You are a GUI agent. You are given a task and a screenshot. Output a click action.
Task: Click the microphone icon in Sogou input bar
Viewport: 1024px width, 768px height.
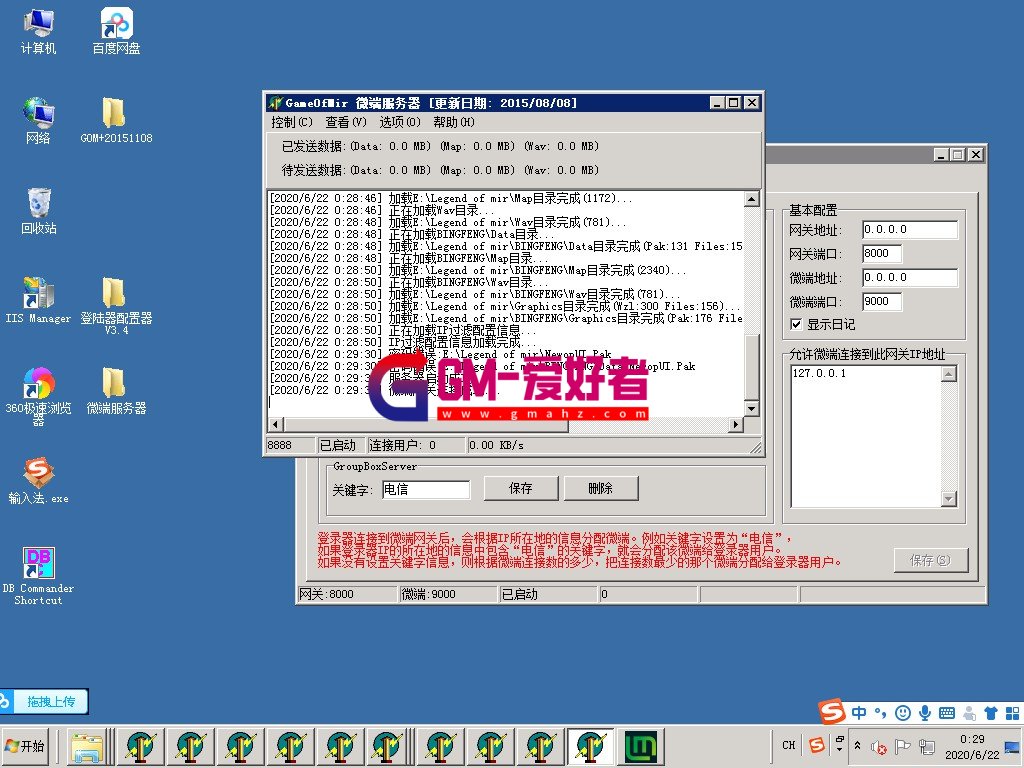point(925,713)
